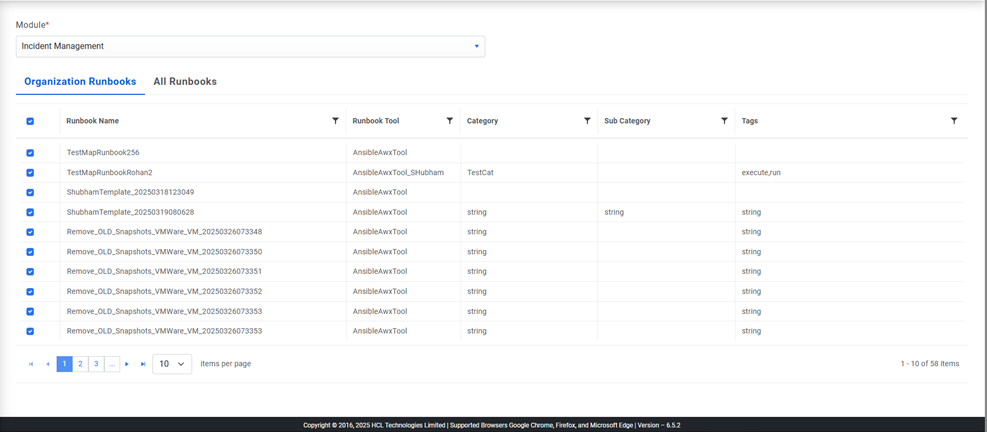The width and height of the screenshot is (987, 432).
Task: Sort by Tags column header
Action: pos(750,121)
